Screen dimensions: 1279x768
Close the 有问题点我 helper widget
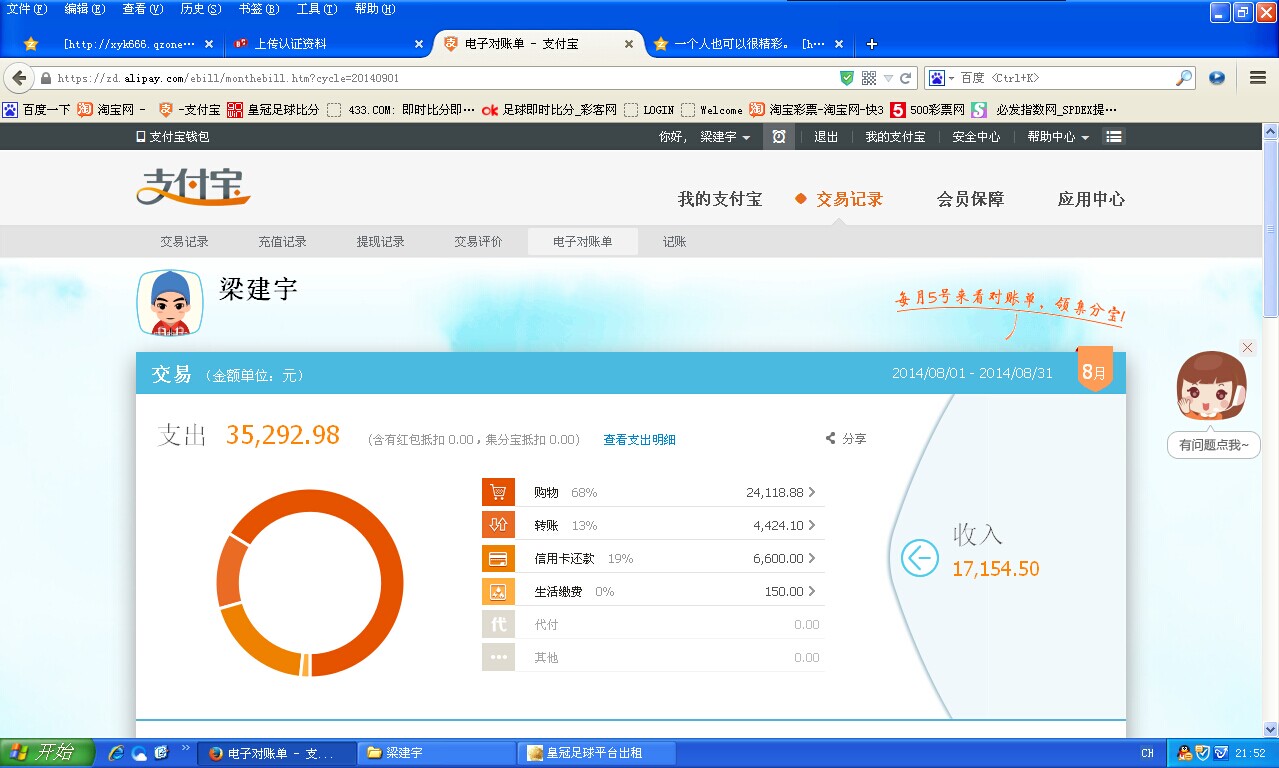pos(1247,347)
